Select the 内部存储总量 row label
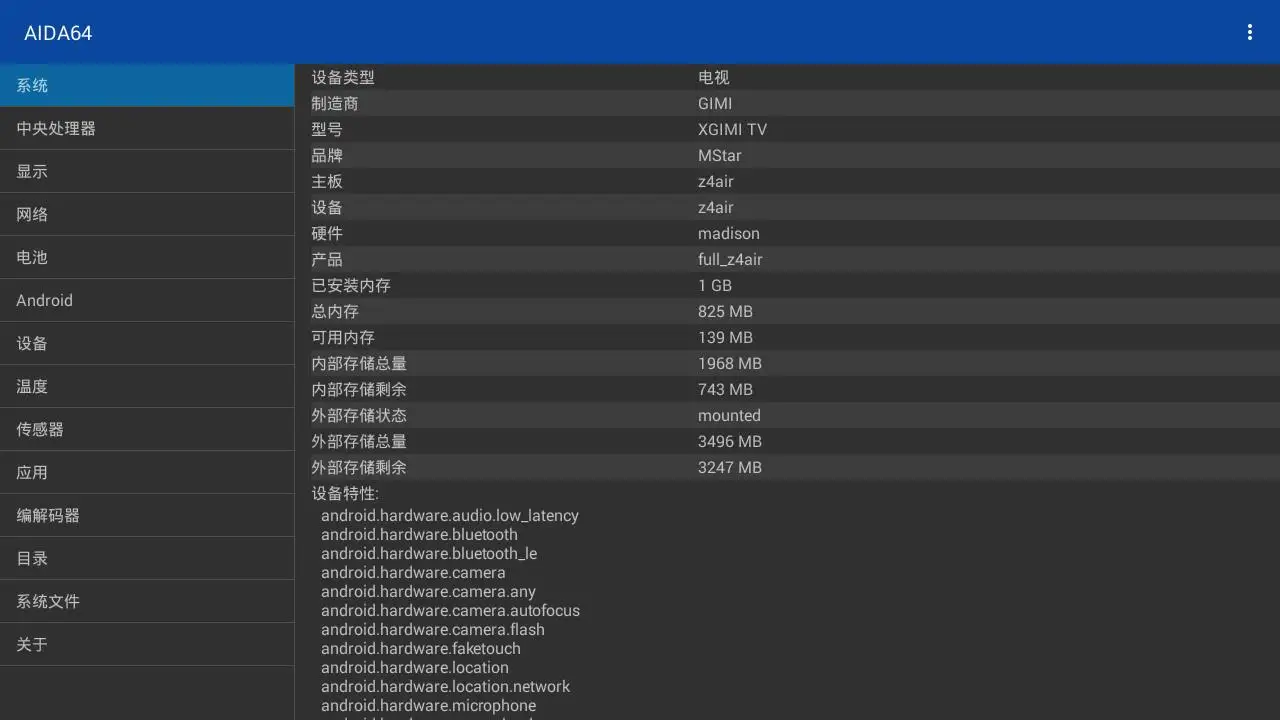This screenshot has width=1280, height=720. (359, 363)
